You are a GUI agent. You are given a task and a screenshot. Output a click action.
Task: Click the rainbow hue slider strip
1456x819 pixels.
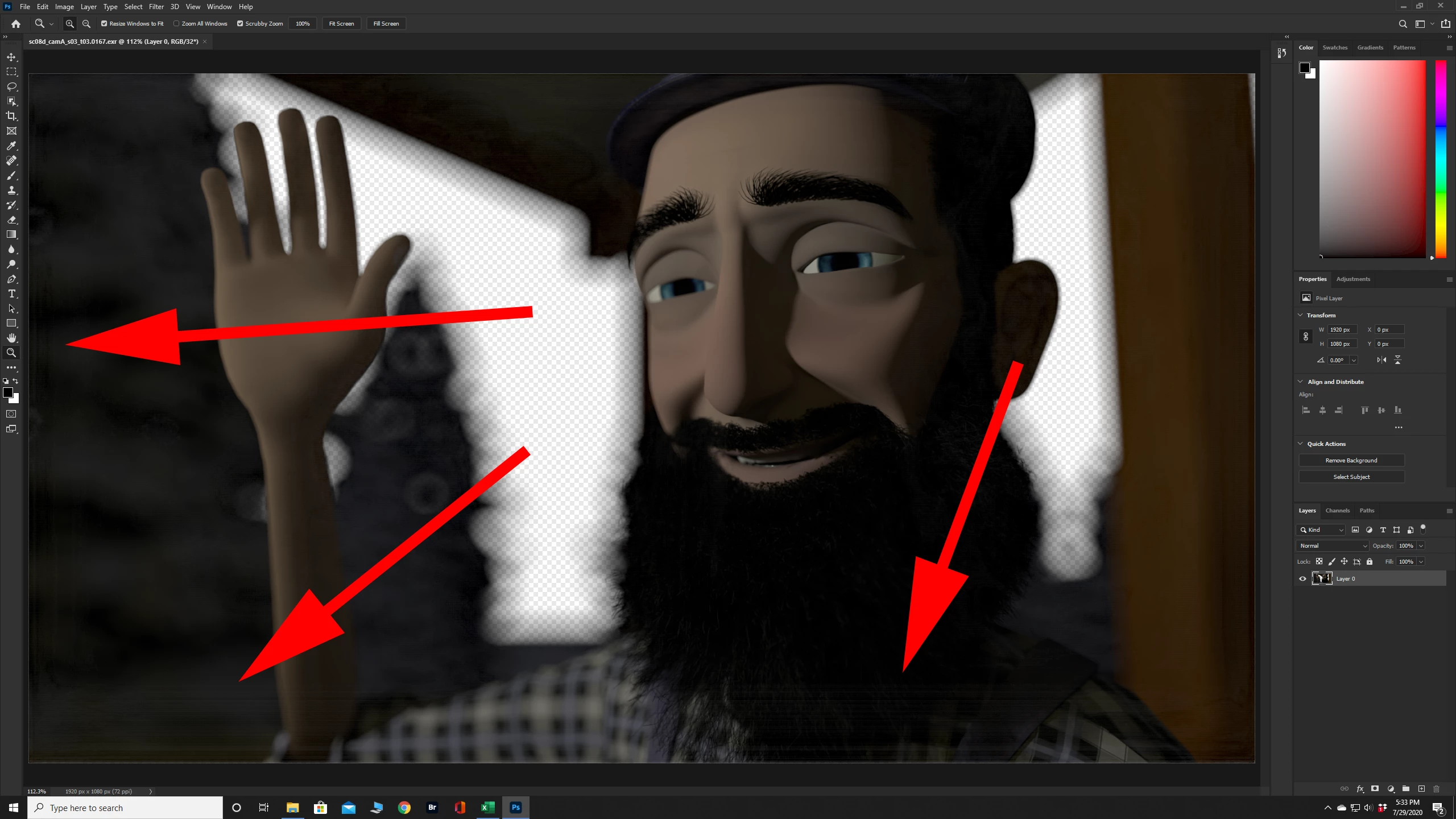click(x=1441, y=159)
